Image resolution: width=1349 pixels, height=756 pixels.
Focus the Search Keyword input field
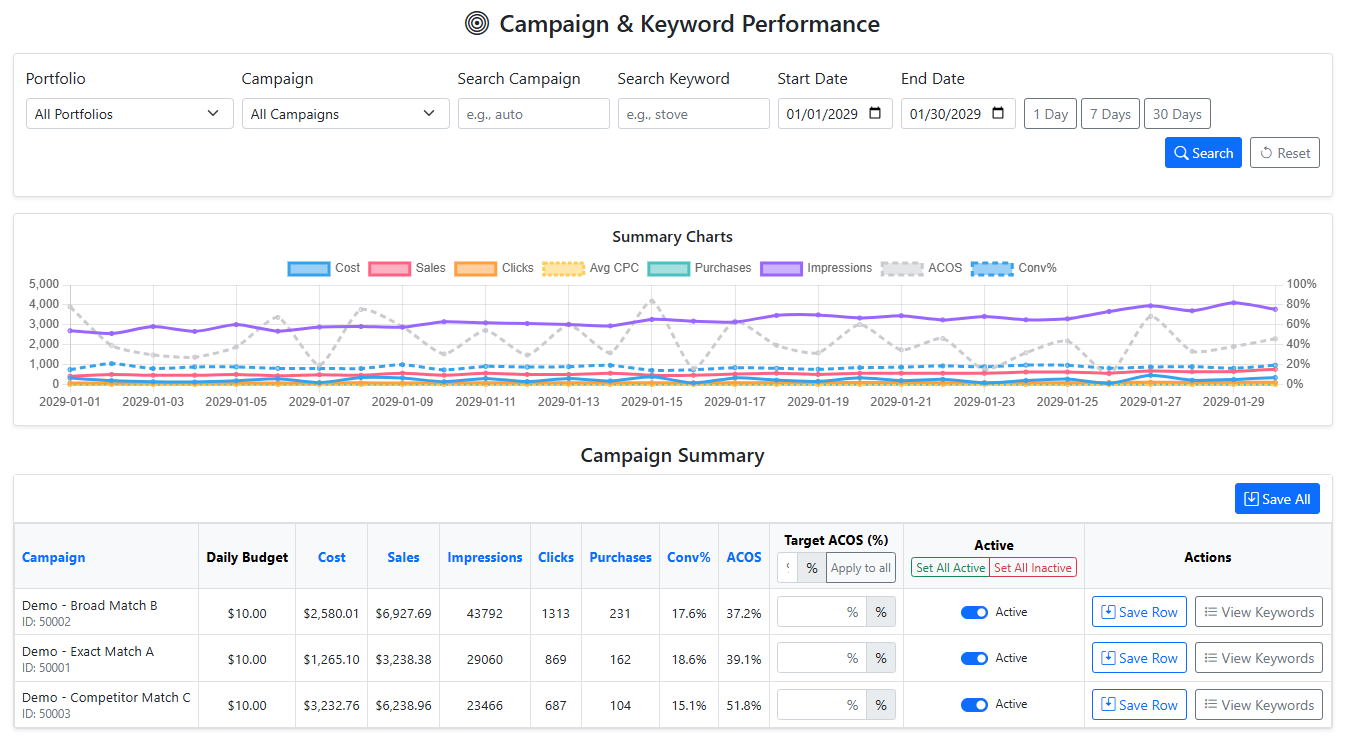(693, 114)
